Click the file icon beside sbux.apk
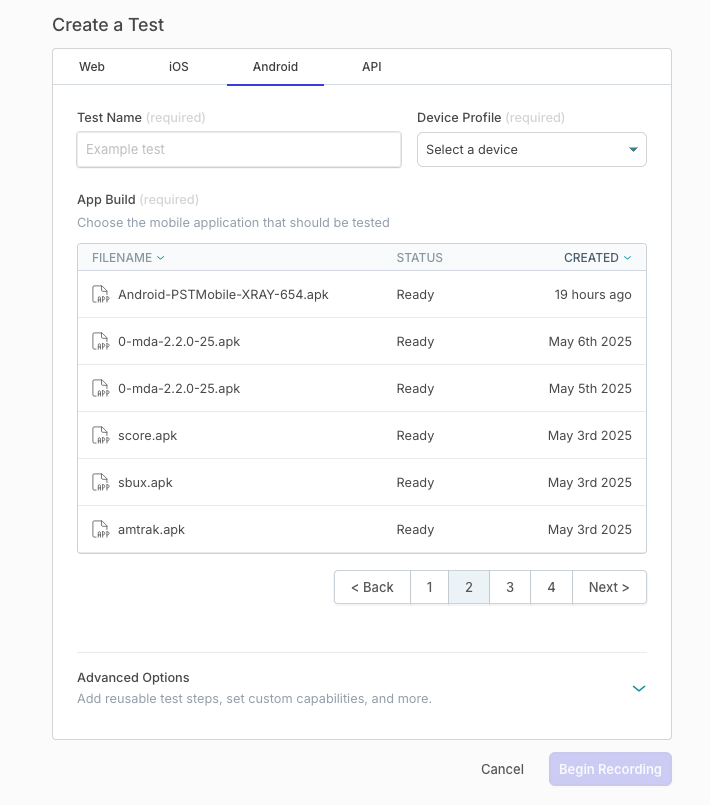This screenshot has height=805, width=710. [100, 483]
